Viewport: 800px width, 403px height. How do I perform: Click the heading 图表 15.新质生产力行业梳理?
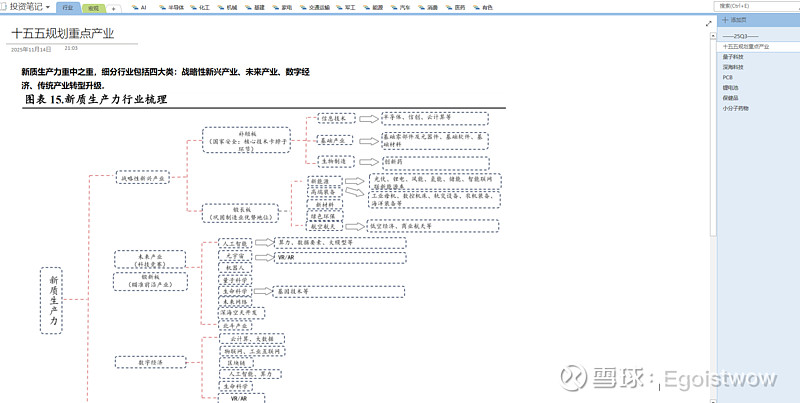pyautogui.click(x=96, y=99)
